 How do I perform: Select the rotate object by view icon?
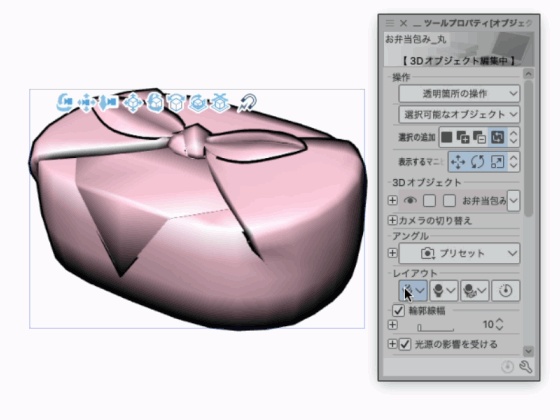point(155,103)
